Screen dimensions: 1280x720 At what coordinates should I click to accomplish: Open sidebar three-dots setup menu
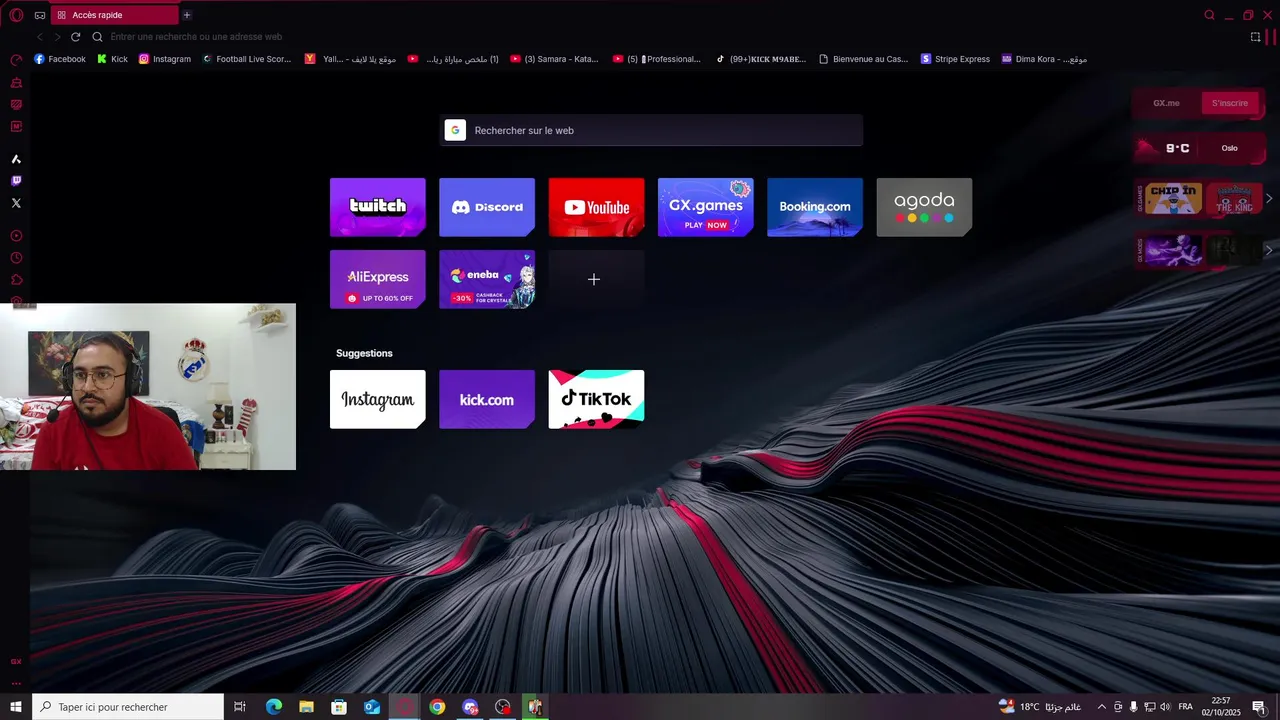click(16, 684)
